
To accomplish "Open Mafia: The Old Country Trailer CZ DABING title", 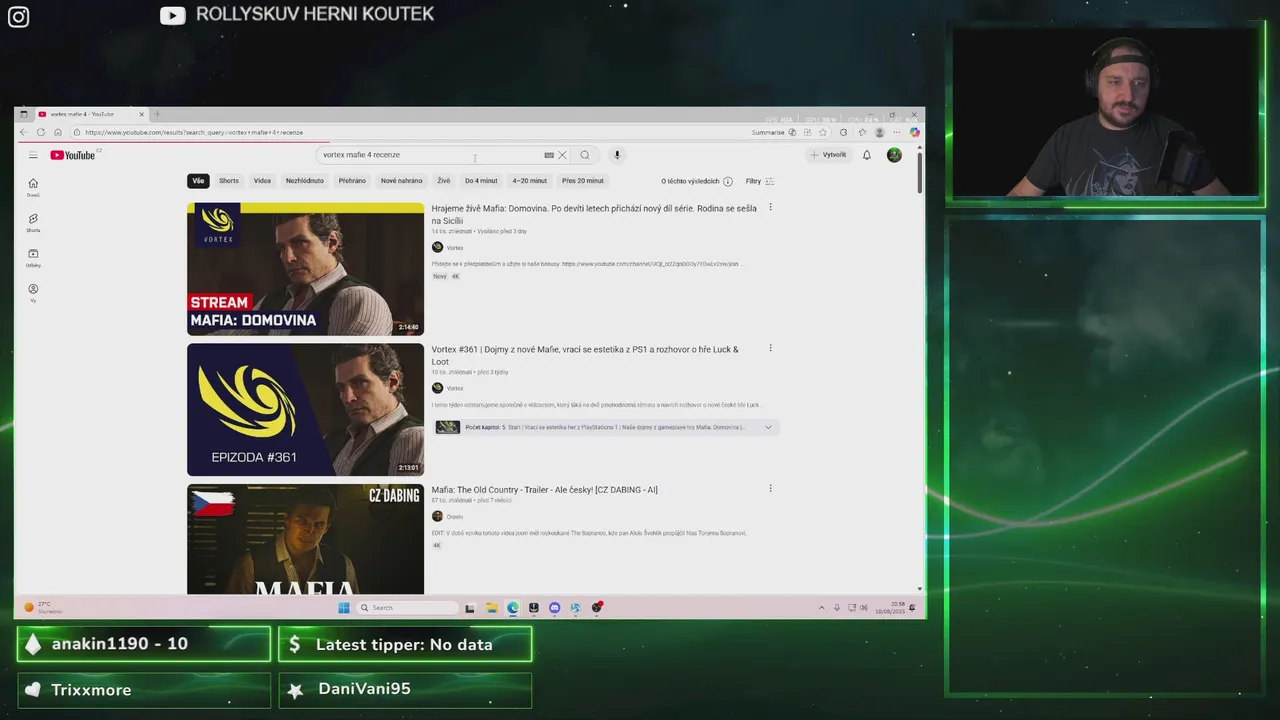I will click(544, 490).
